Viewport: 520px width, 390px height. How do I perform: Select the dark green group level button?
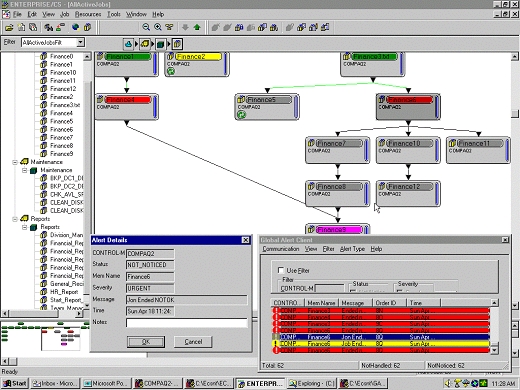161,44
